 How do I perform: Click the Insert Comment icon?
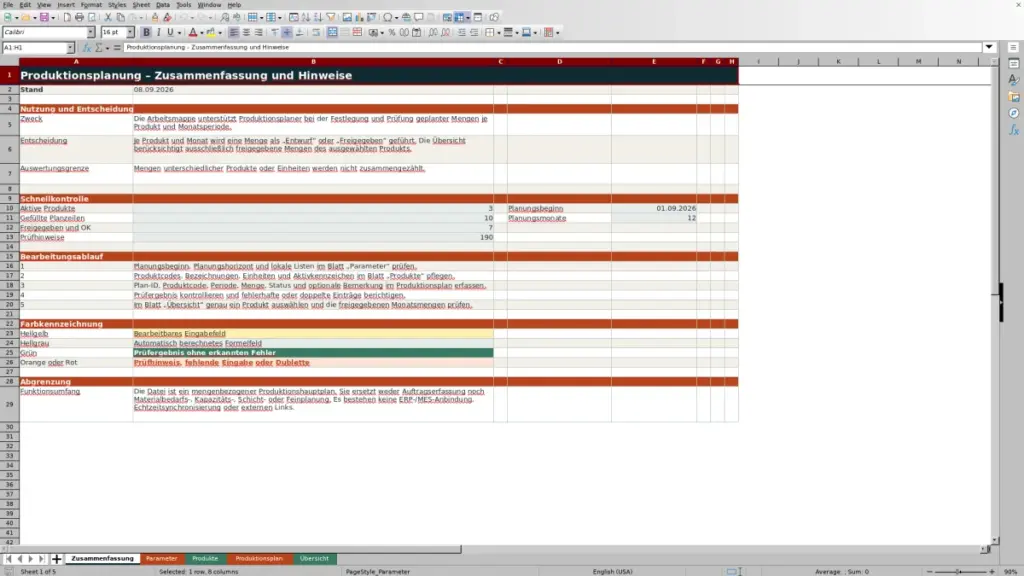click(x=419, y=17)
